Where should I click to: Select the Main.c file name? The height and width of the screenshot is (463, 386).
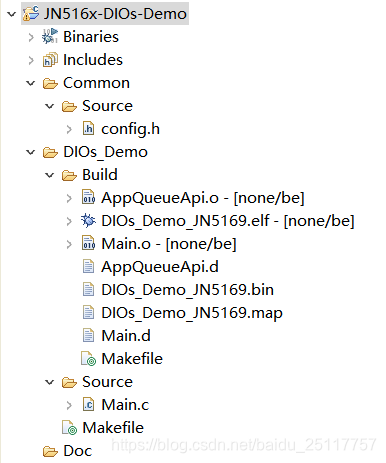click(125, 405)
